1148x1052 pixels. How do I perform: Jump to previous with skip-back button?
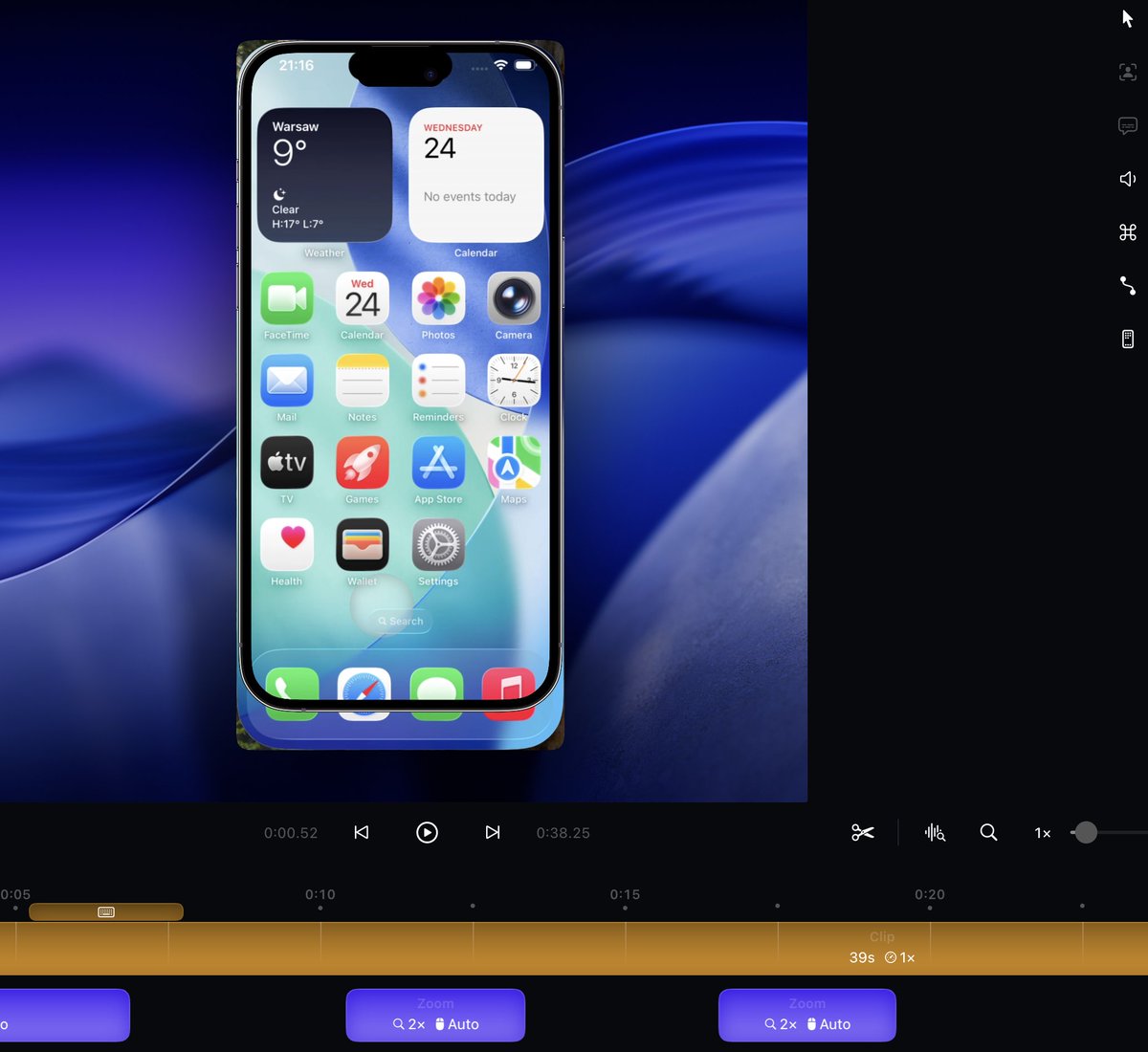click(362, 833)
